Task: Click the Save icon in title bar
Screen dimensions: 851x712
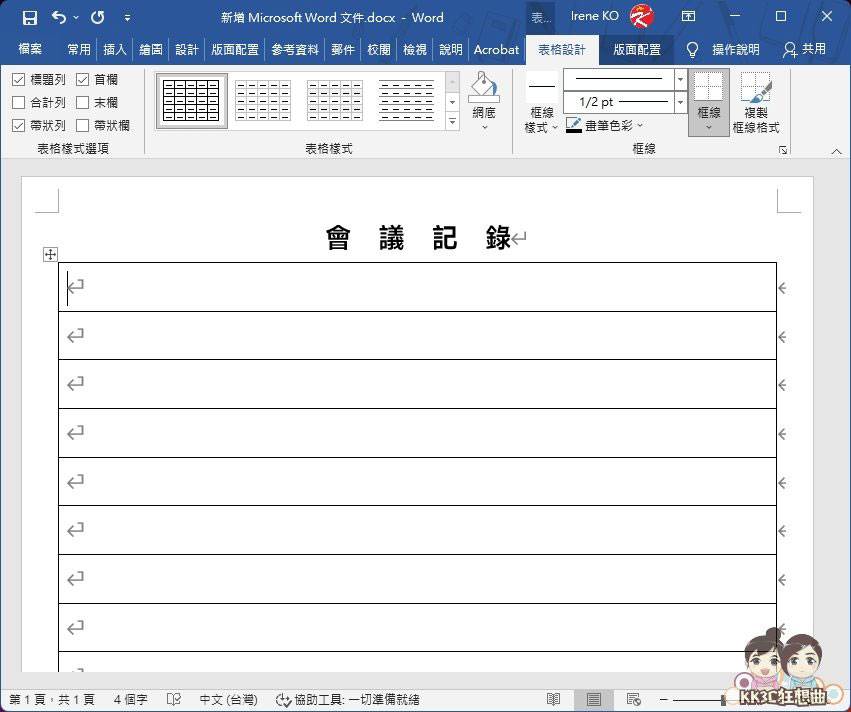Action: pyautogui.click(x=29, y=17)
